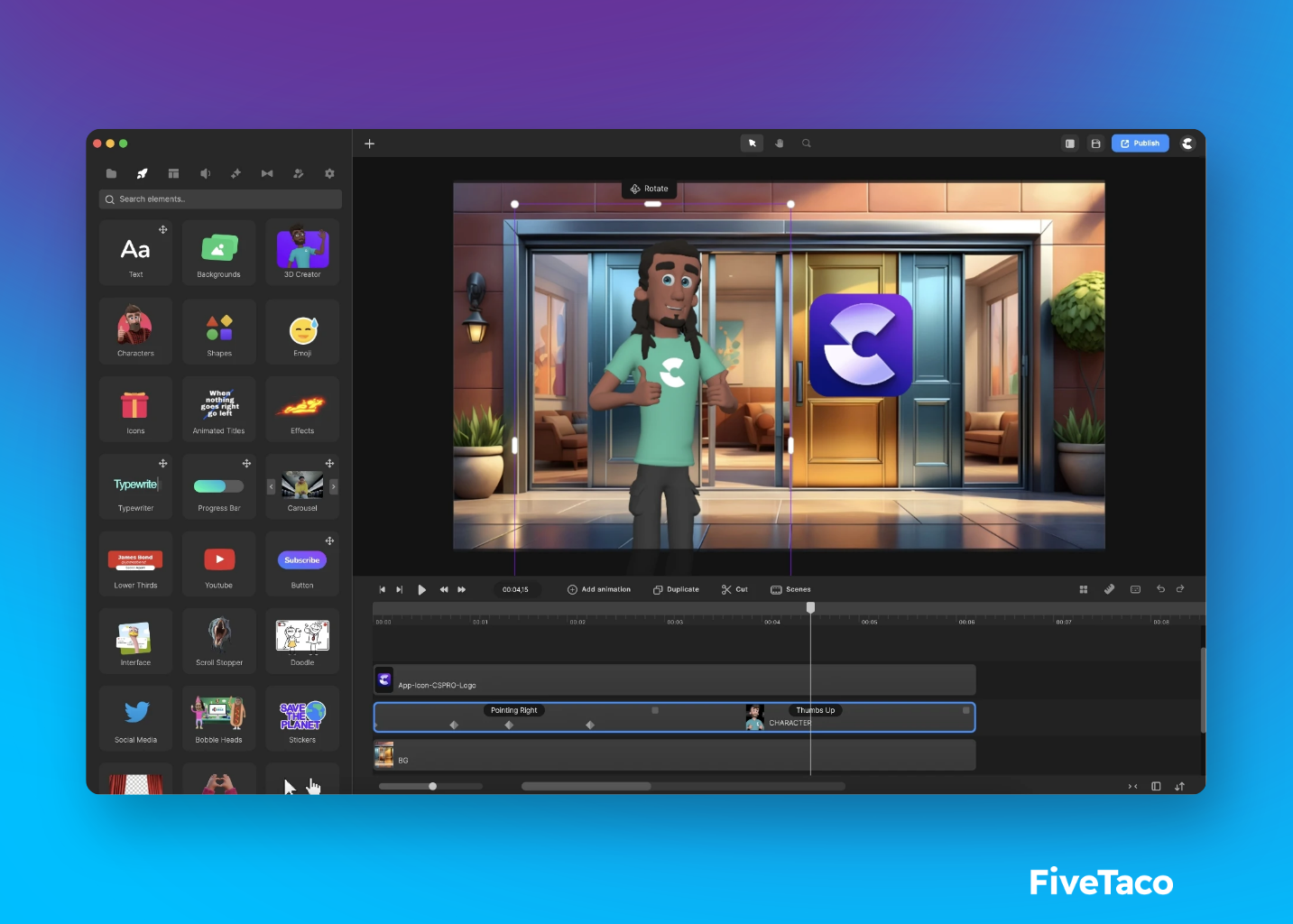
Task: Select the hand pan tool
Action: [x=780, y=143]
